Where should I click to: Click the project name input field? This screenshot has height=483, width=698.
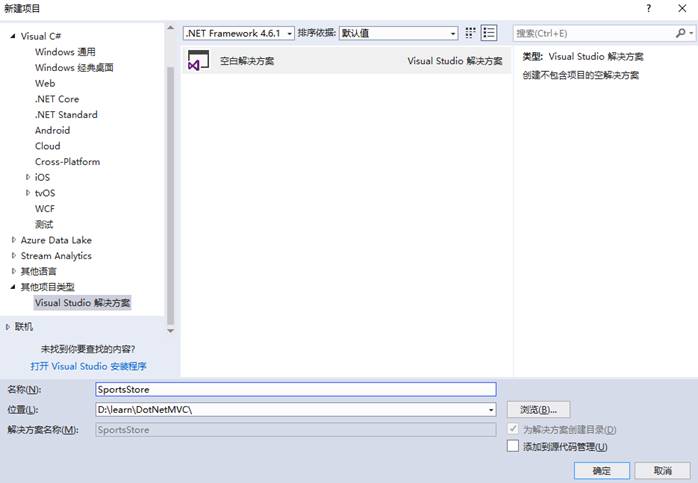(x=296, y=390)
